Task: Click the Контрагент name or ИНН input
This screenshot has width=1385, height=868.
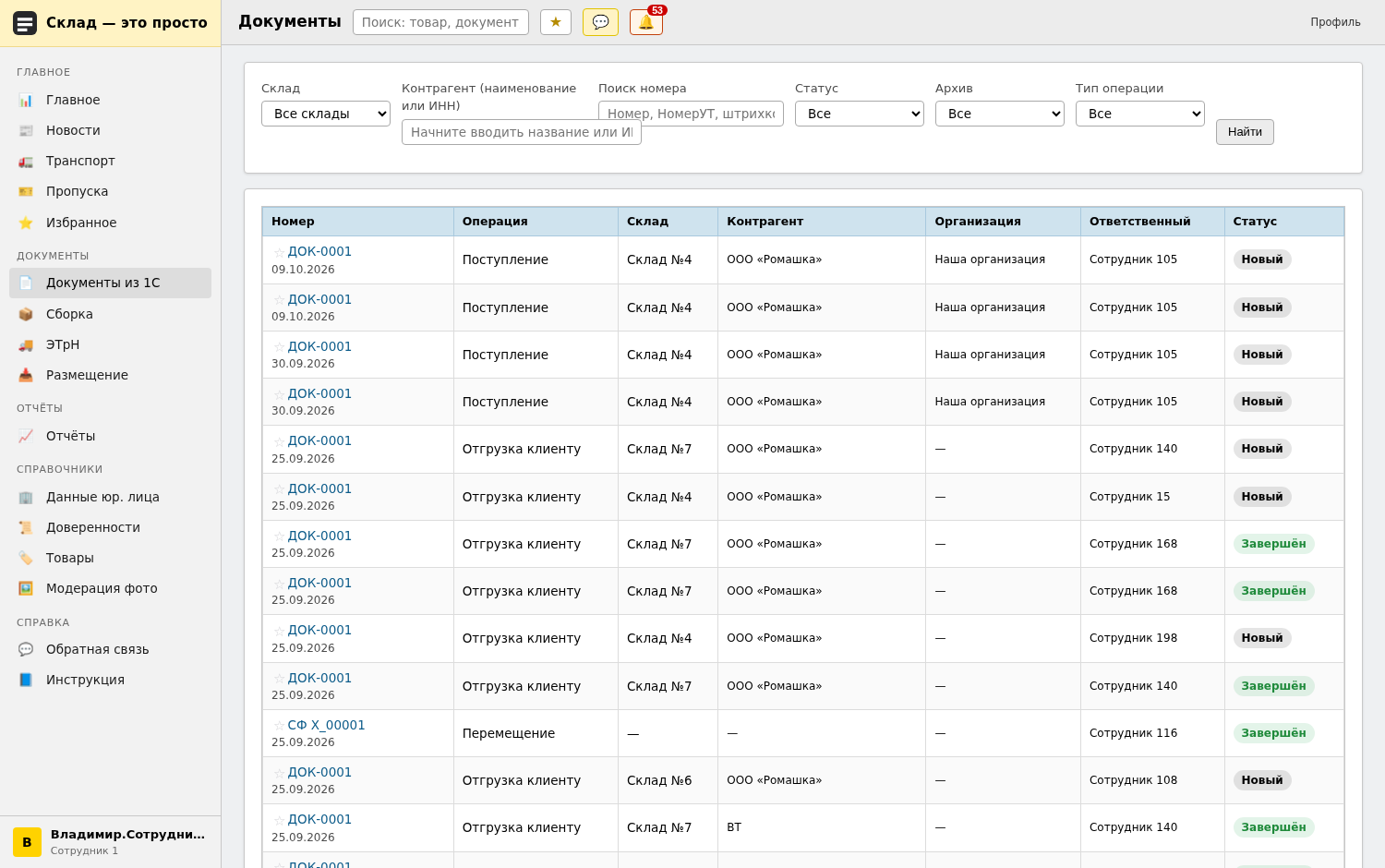Action: click(x=522, y=132)
